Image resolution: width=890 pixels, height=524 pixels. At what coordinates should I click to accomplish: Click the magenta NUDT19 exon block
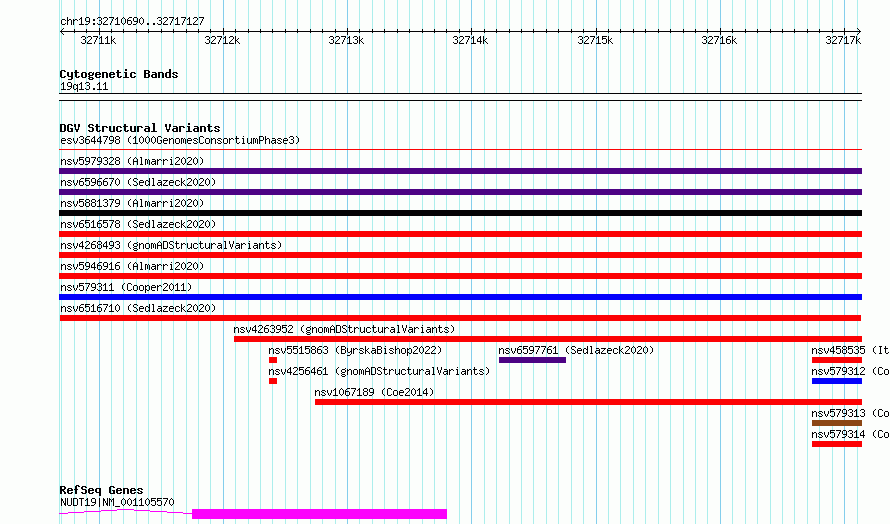pyautogui.click(x=320, y=514)
